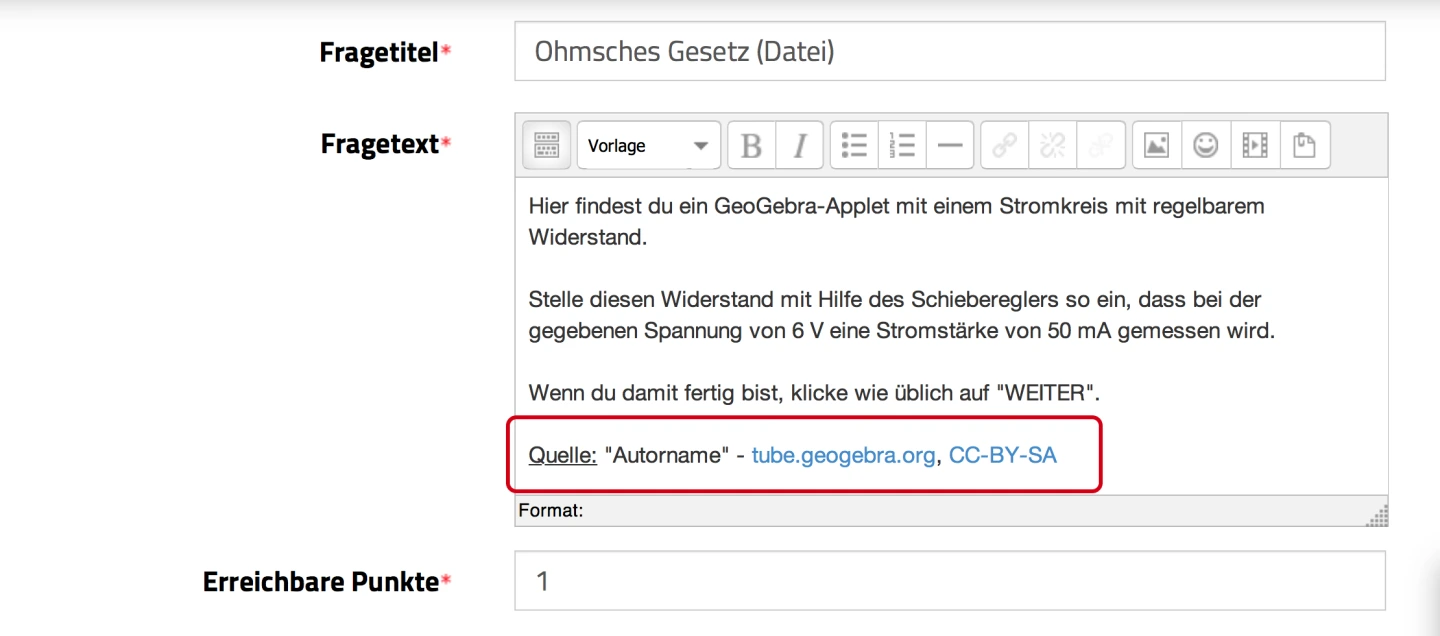This screenshot has width=1440, height=636.
Task: Insert a bulleted list
Action: (x=854, y=146)
